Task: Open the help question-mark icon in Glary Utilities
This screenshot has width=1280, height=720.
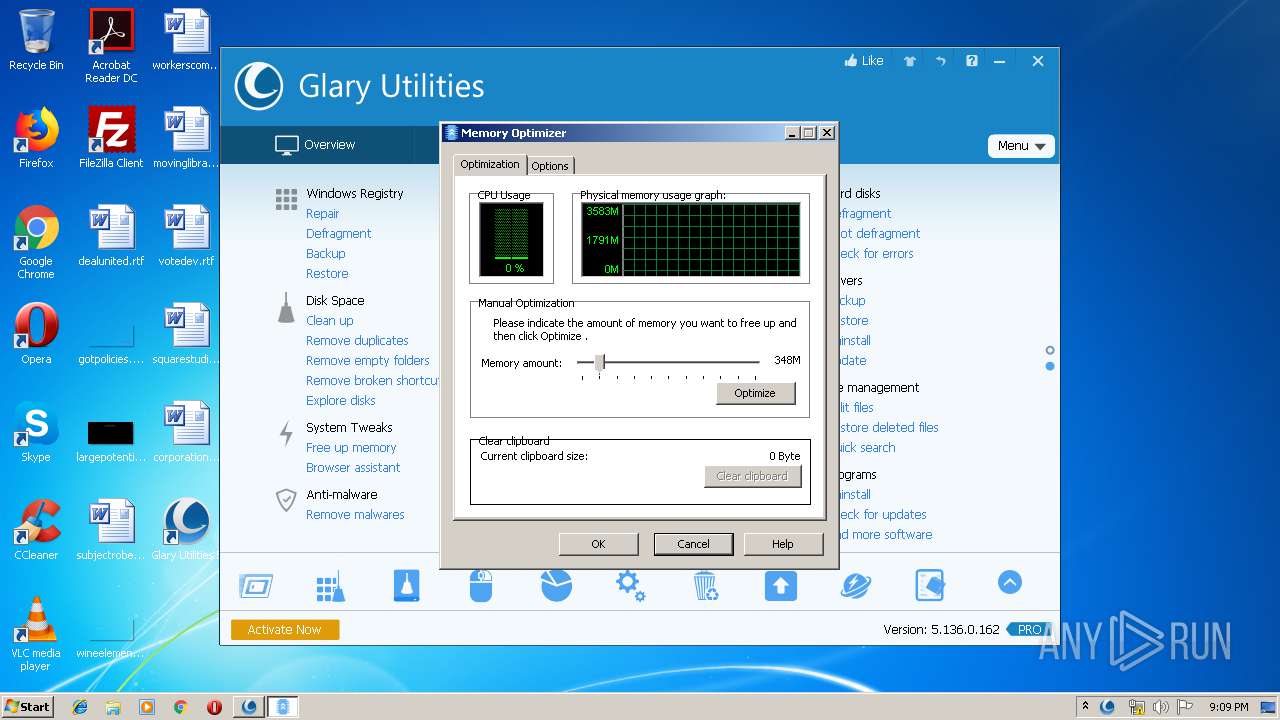Action: point(971,61)
